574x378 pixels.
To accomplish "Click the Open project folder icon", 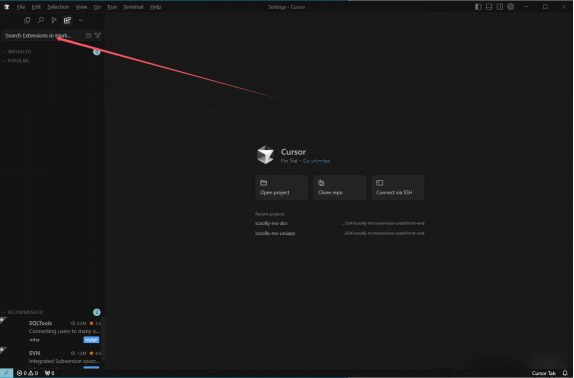I will pos(264,183).
